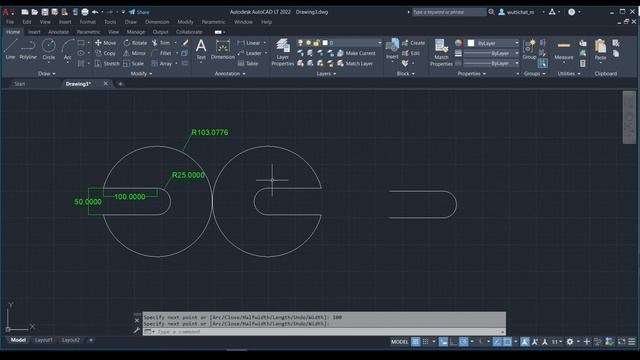Click Make Current layer button
The image size is (640, 360).
pos(356,53)
